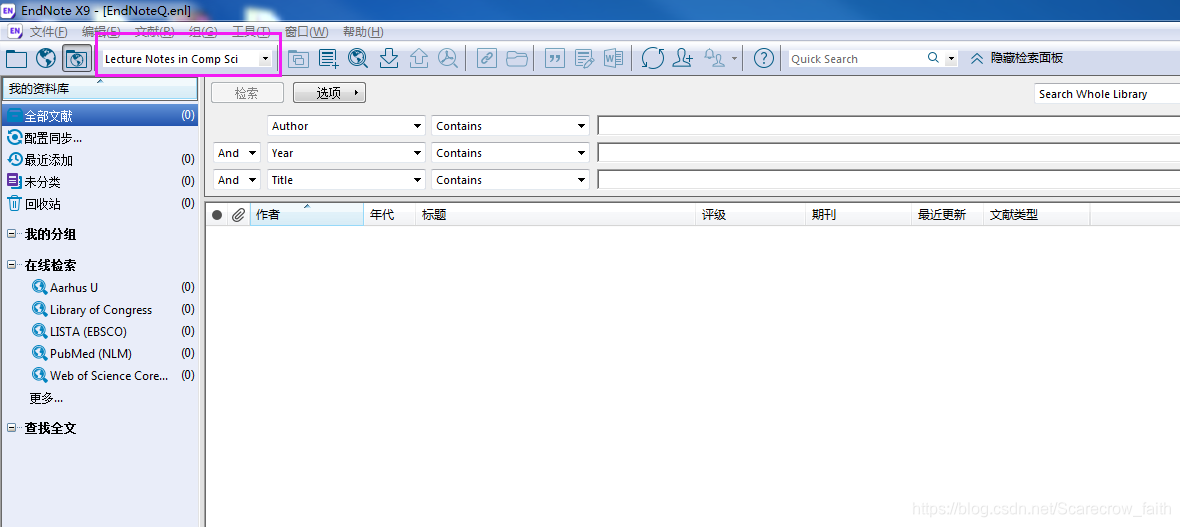Open And operator dropdown for Title row
Screen dimensions: 1180x527
pos(237,180)
